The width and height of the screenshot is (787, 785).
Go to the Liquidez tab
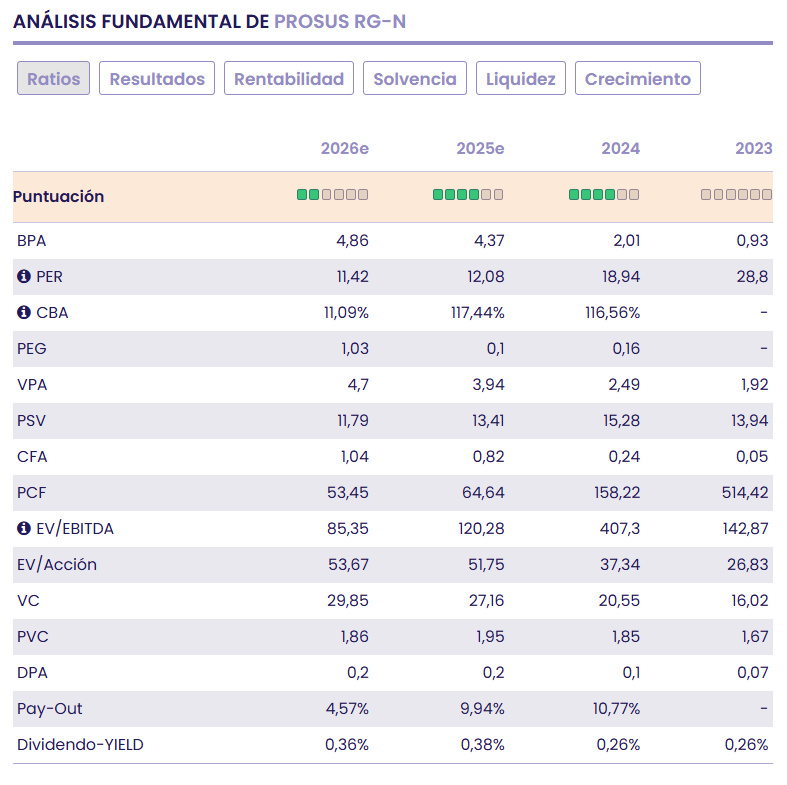click(521, 79)
